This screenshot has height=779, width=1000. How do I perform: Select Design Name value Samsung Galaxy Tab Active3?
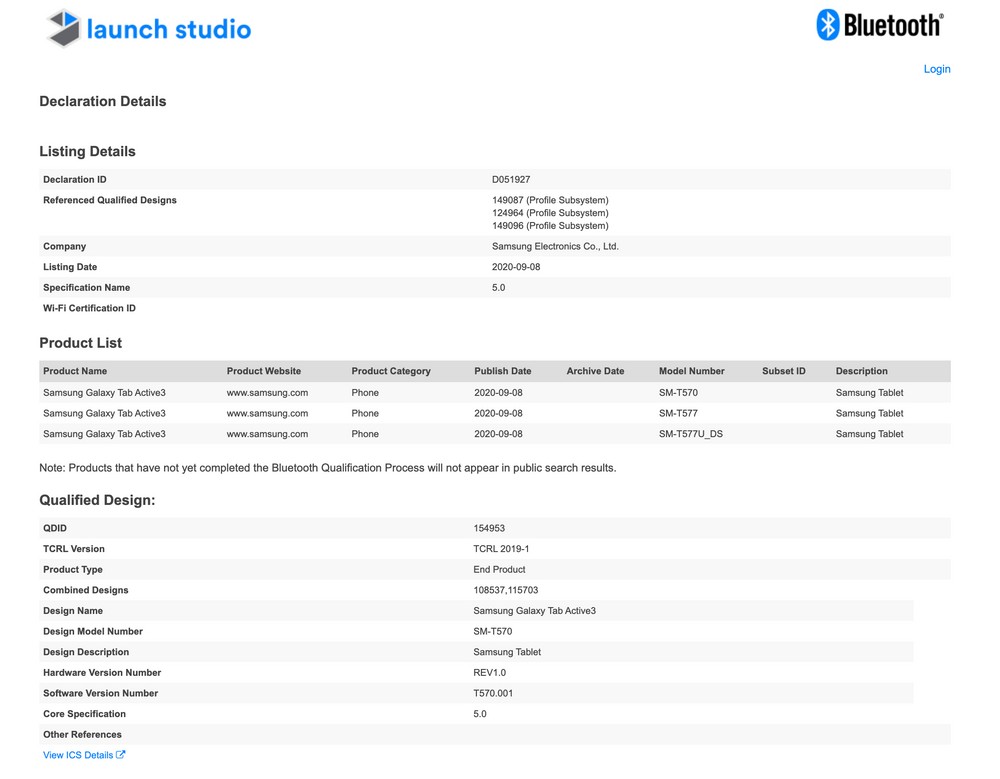pos(534,611)
